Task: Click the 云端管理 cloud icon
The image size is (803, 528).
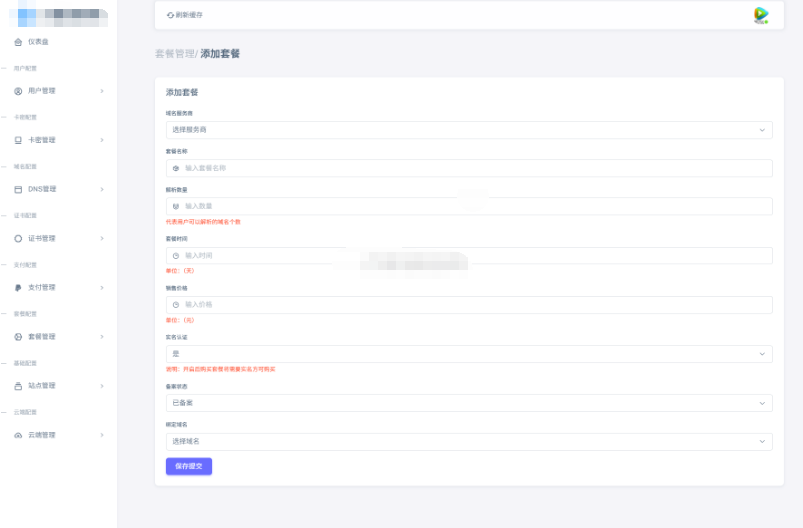Action: [x=18, y=435]
